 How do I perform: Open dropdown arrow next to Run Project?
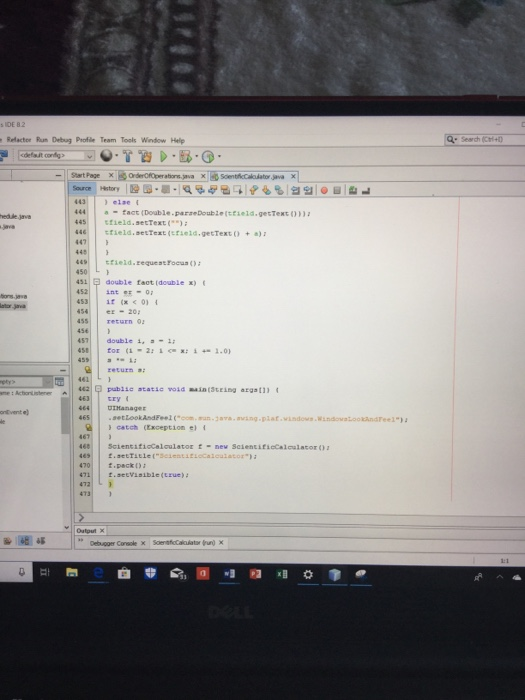coord(174,157)
